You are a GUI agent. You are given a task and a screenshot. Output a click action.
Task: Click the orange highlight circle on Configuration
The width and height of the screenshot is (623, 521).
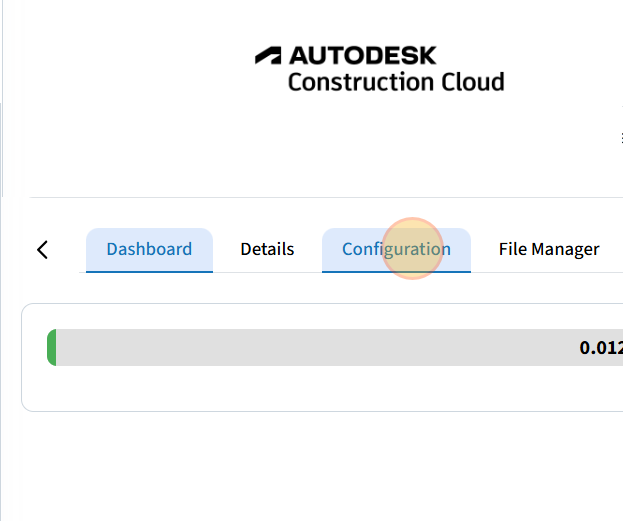(x=413, y=249)
